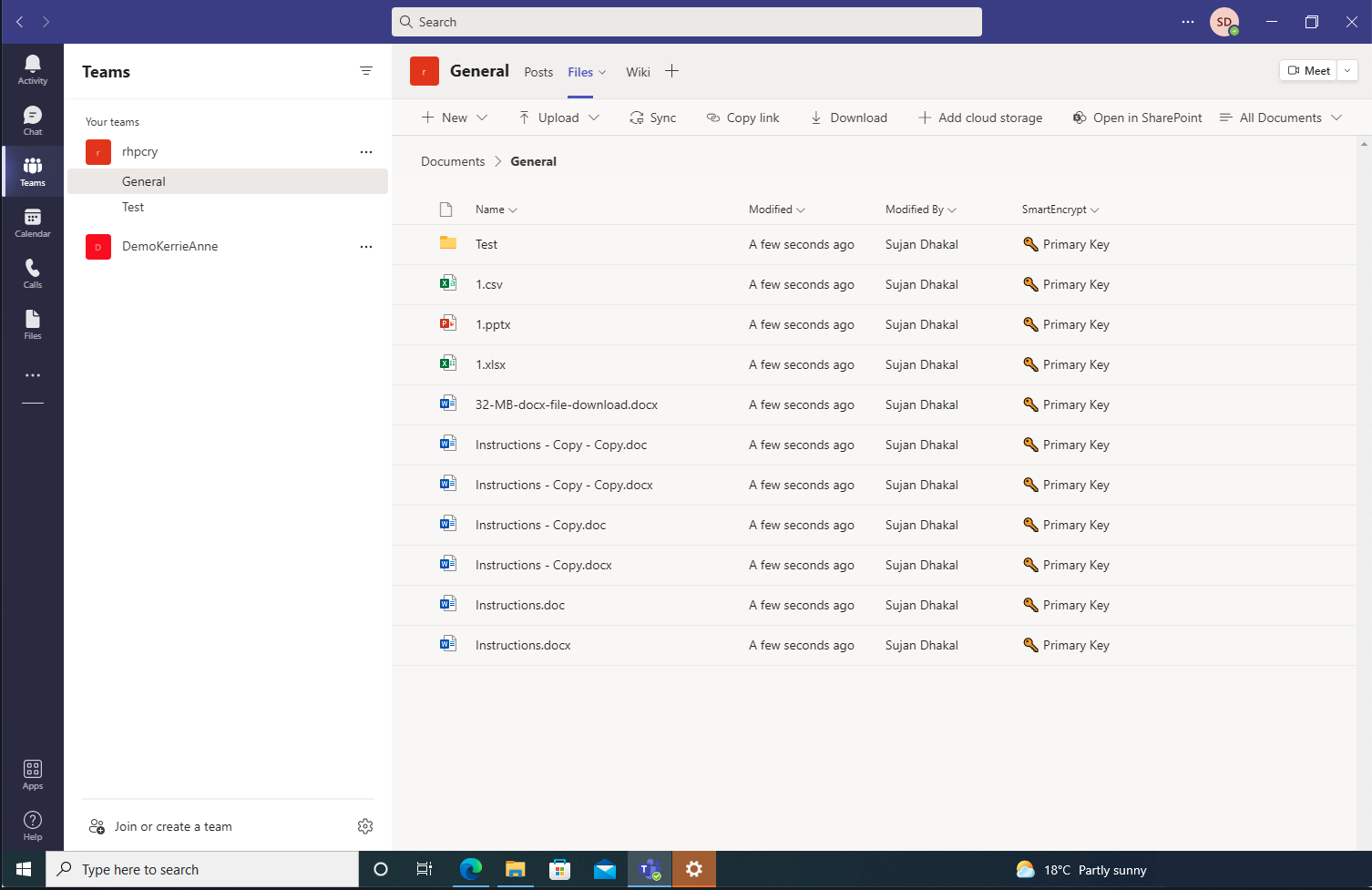This screenshot has height=890, width=1372.
Task: Open the 32-MB-docx-file-download.docx file
Action: click(x=567, y=404)
